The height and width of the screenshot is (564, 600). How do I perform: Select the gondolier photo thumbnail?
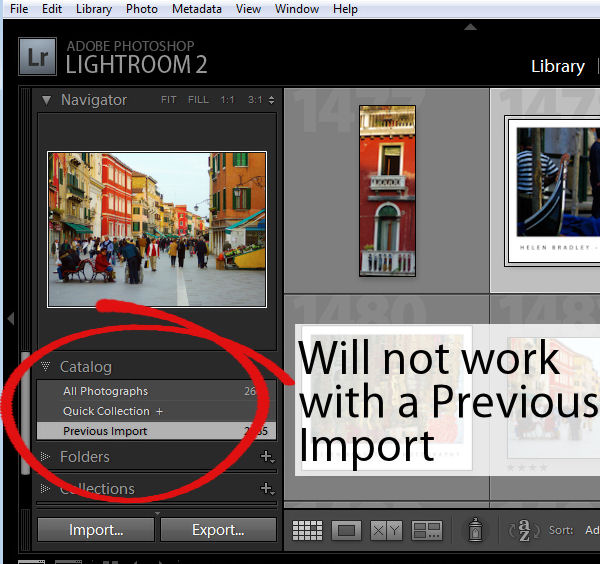click(x=553, y=191)
